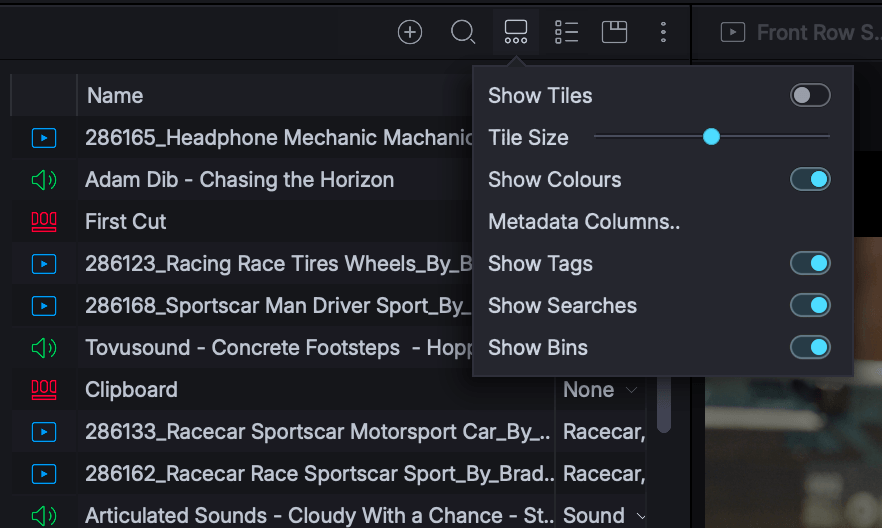
Task: Select 'Articulated Sounds - Cloudy With a Chance'
Action: pos(320,516)
